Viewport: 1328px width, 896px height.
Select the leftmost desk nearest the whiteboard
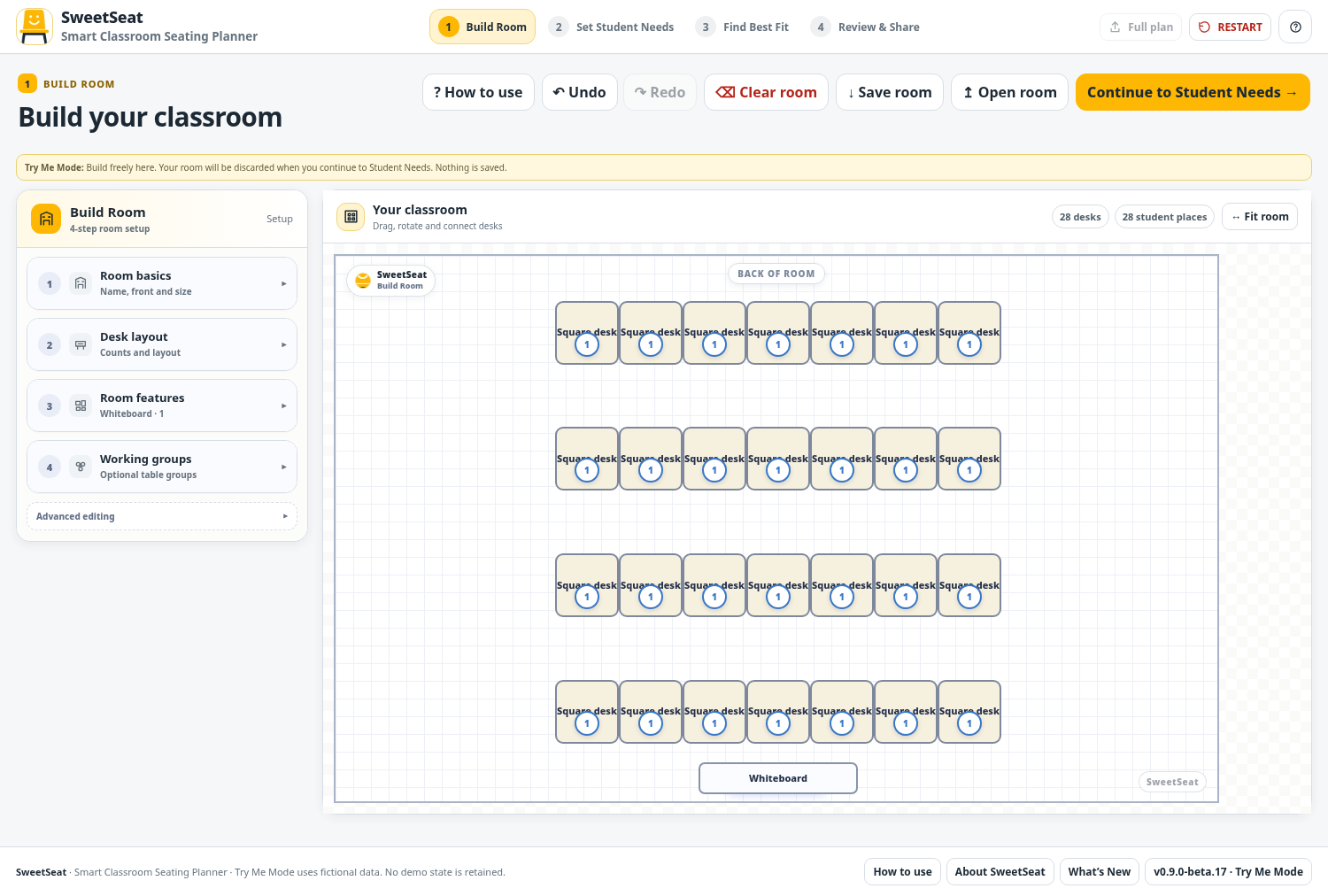(x=587, y=712)
